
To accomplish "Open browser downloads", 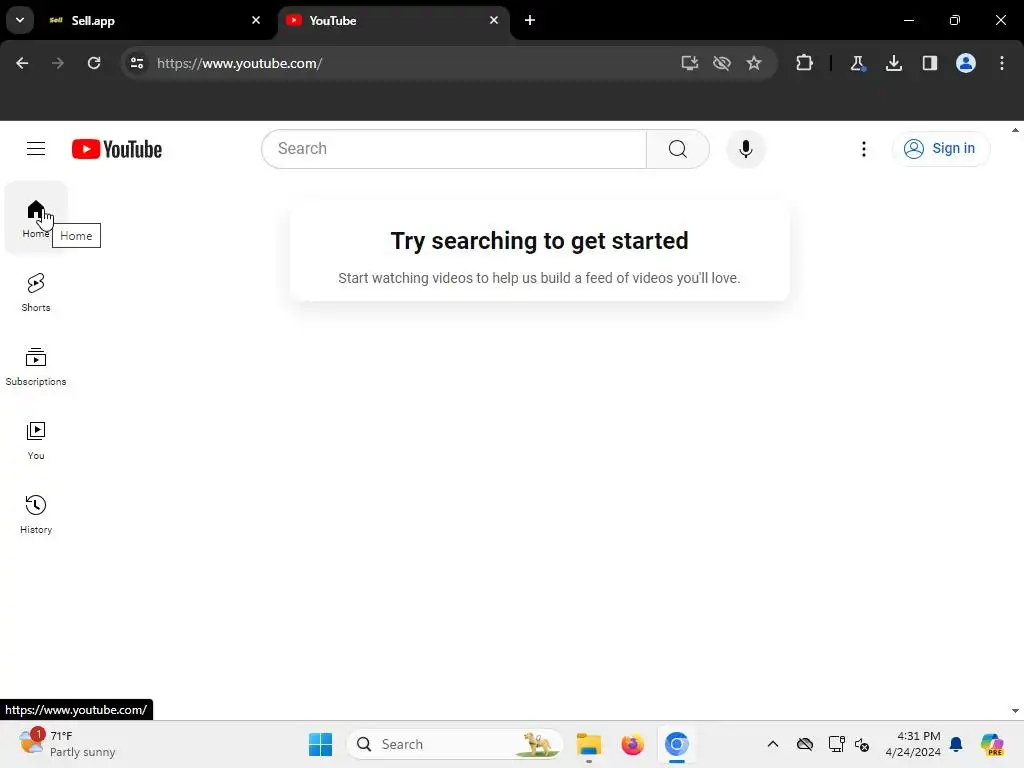I will (893, 63).
